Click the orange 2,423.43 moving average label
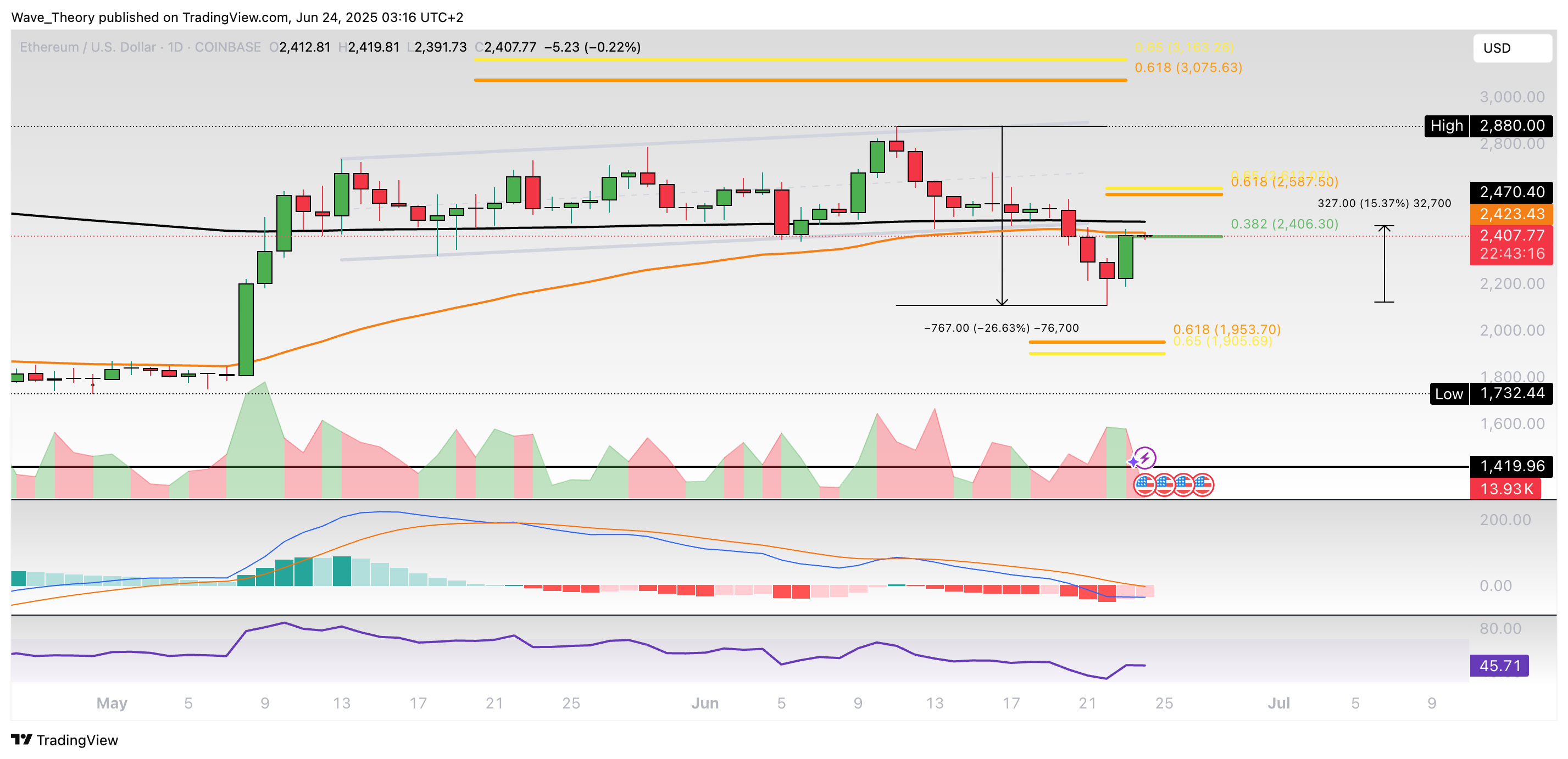 tap(1511, 214)
